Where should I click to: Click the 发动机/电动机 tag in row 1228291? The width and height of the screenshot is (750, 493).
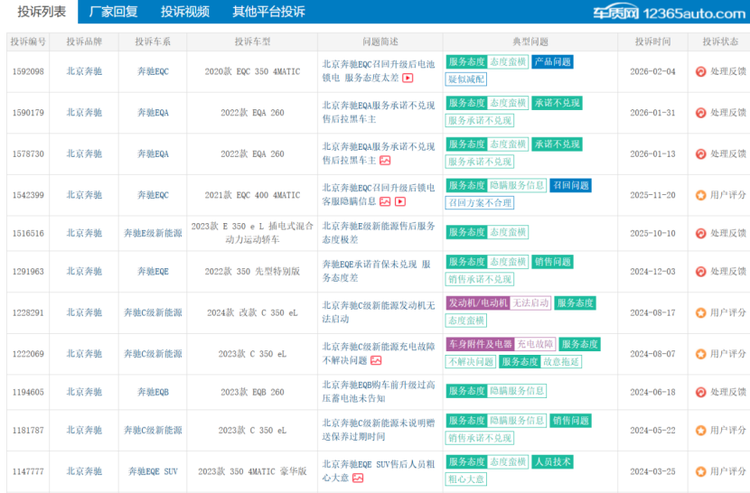click(478, 303)
